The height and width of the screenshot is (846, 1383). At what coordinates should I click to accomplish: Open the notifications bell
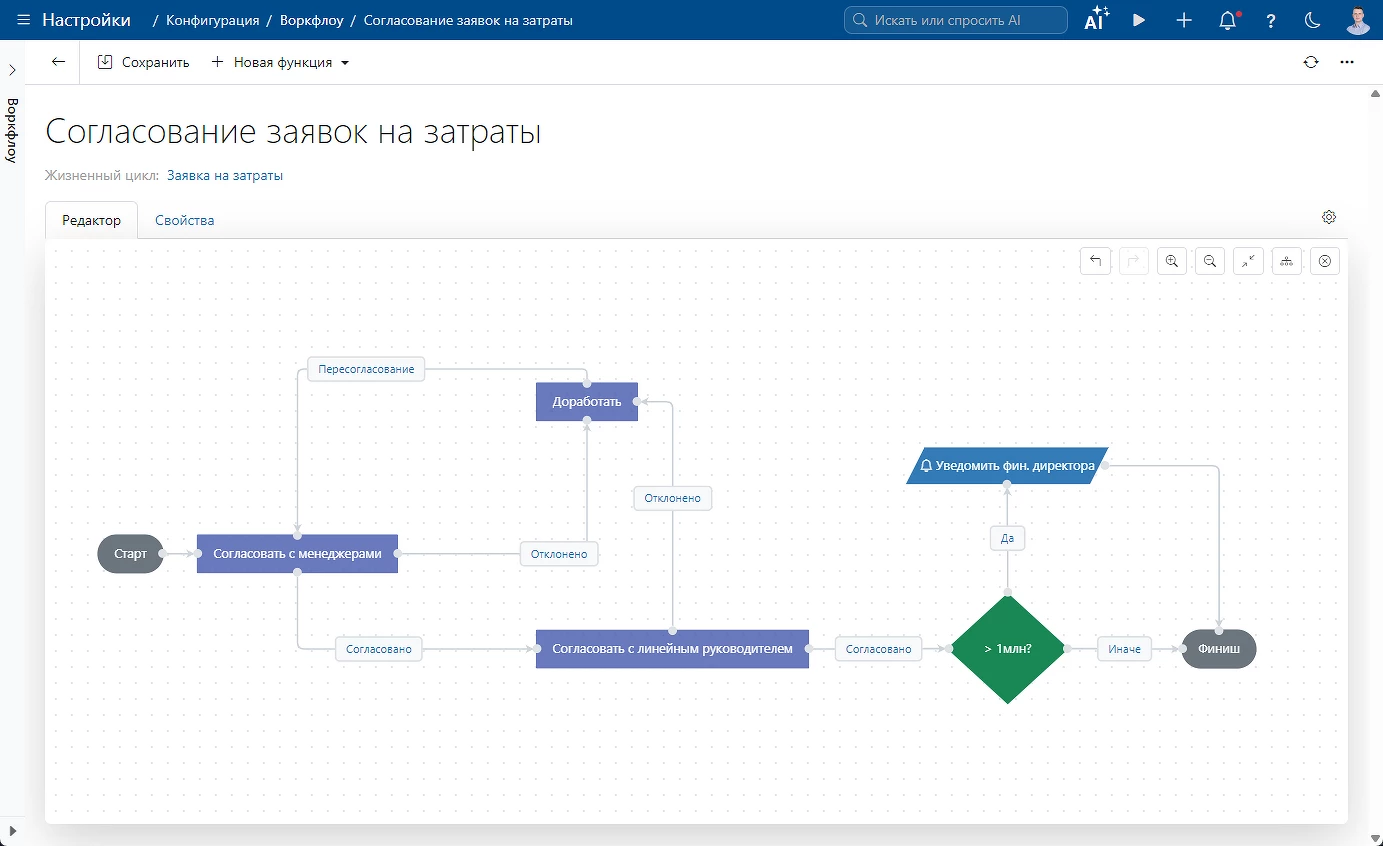click(x=1228, y=20)
